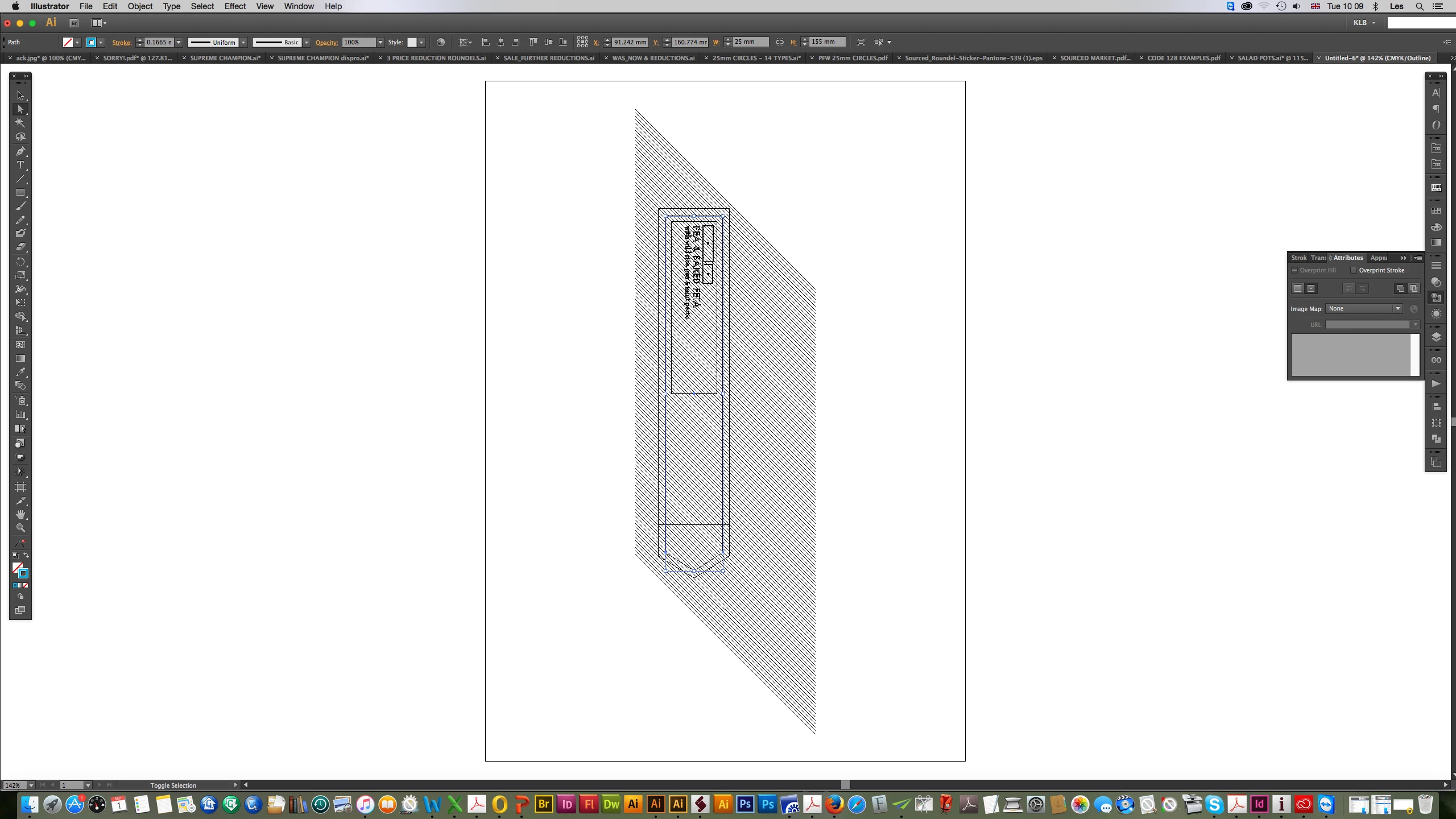Toggle the Overprint Fill checkbox
Image resolution: width=1456 pixels, height=819 pixels.
[x=1294, y=271]
